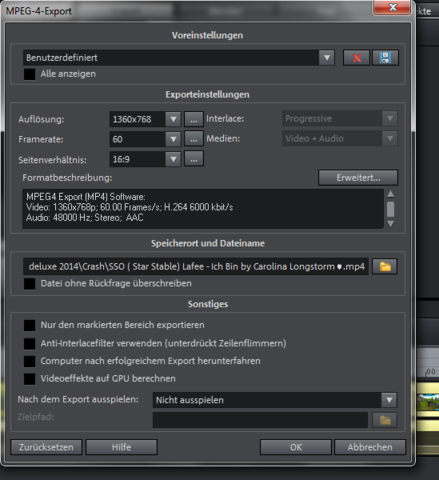Open custom resolution ellipsis button beside 1360x768
The height and width of the screenshot is (480, 439).
tap(194, 119)
